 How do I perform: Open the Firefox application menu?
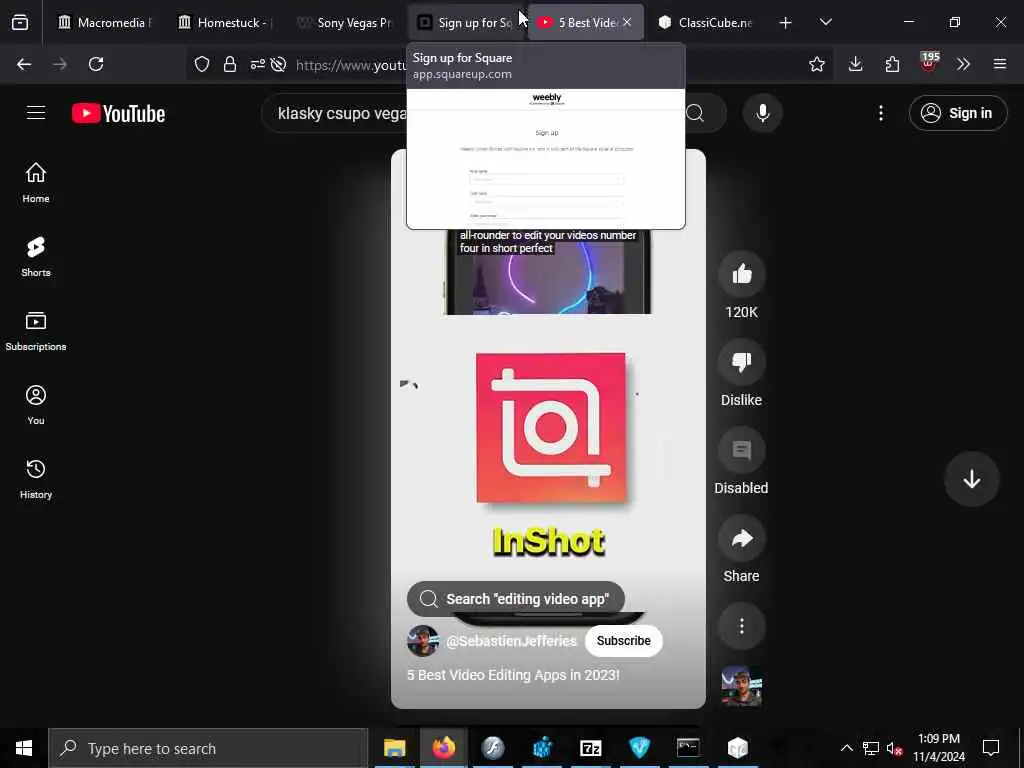(1000, 64)
